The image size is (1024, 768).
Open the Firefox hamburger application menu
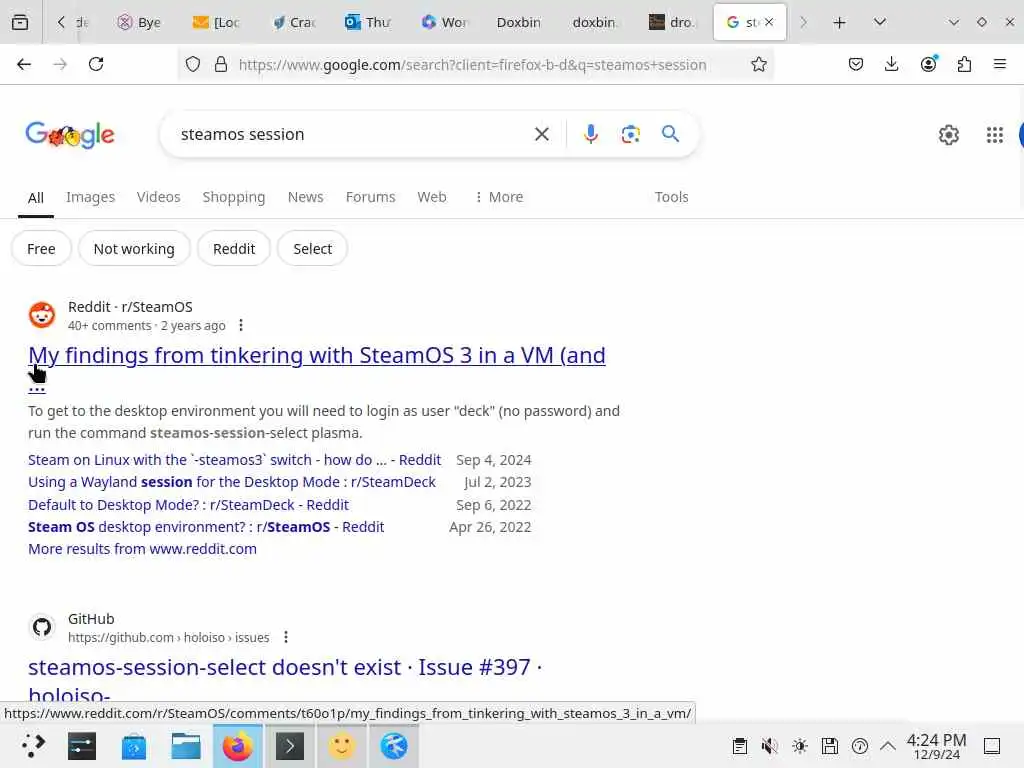pyautogui.click(x=999, y=64)
